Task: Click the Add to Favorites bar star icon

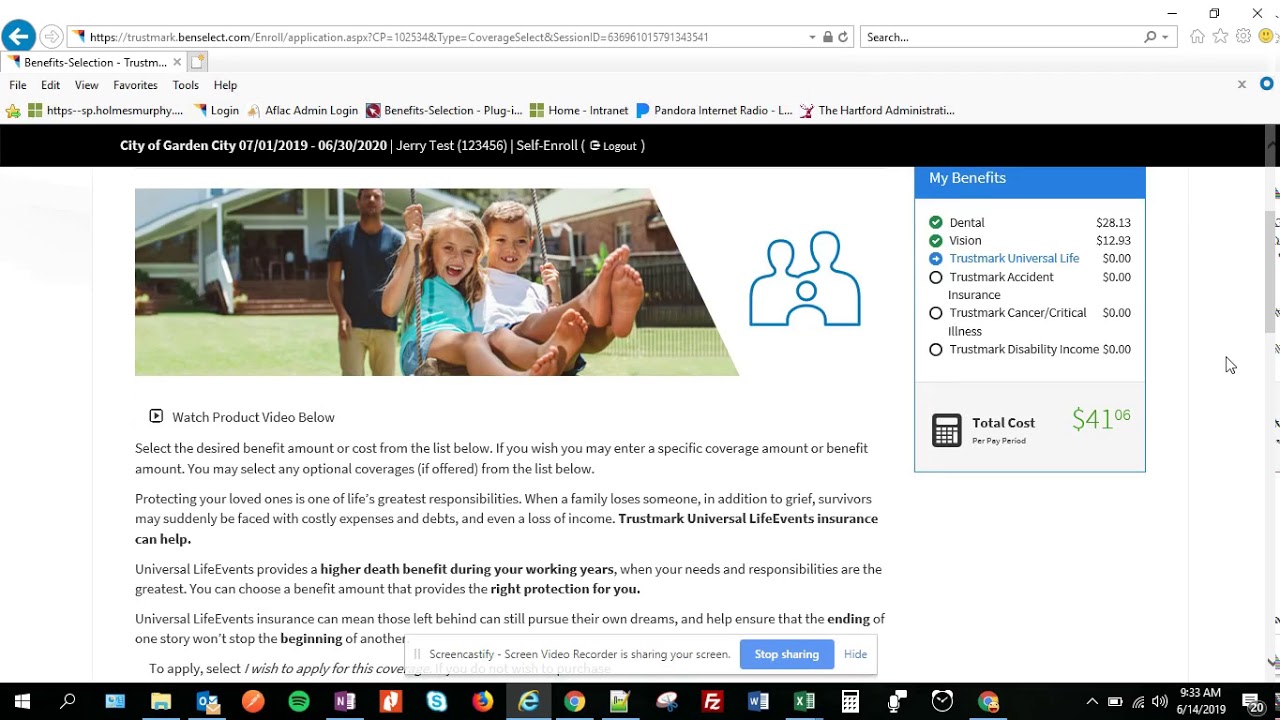Action: [x=13, y=111]
